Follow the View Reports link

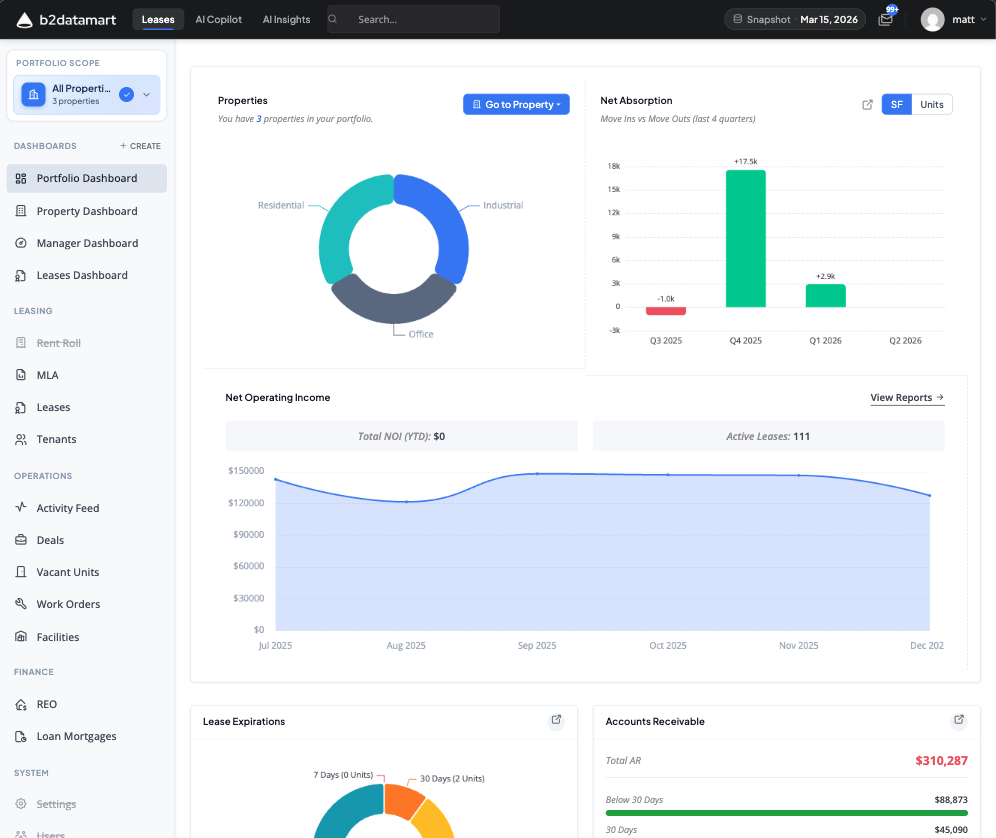(x=907, y=398)
